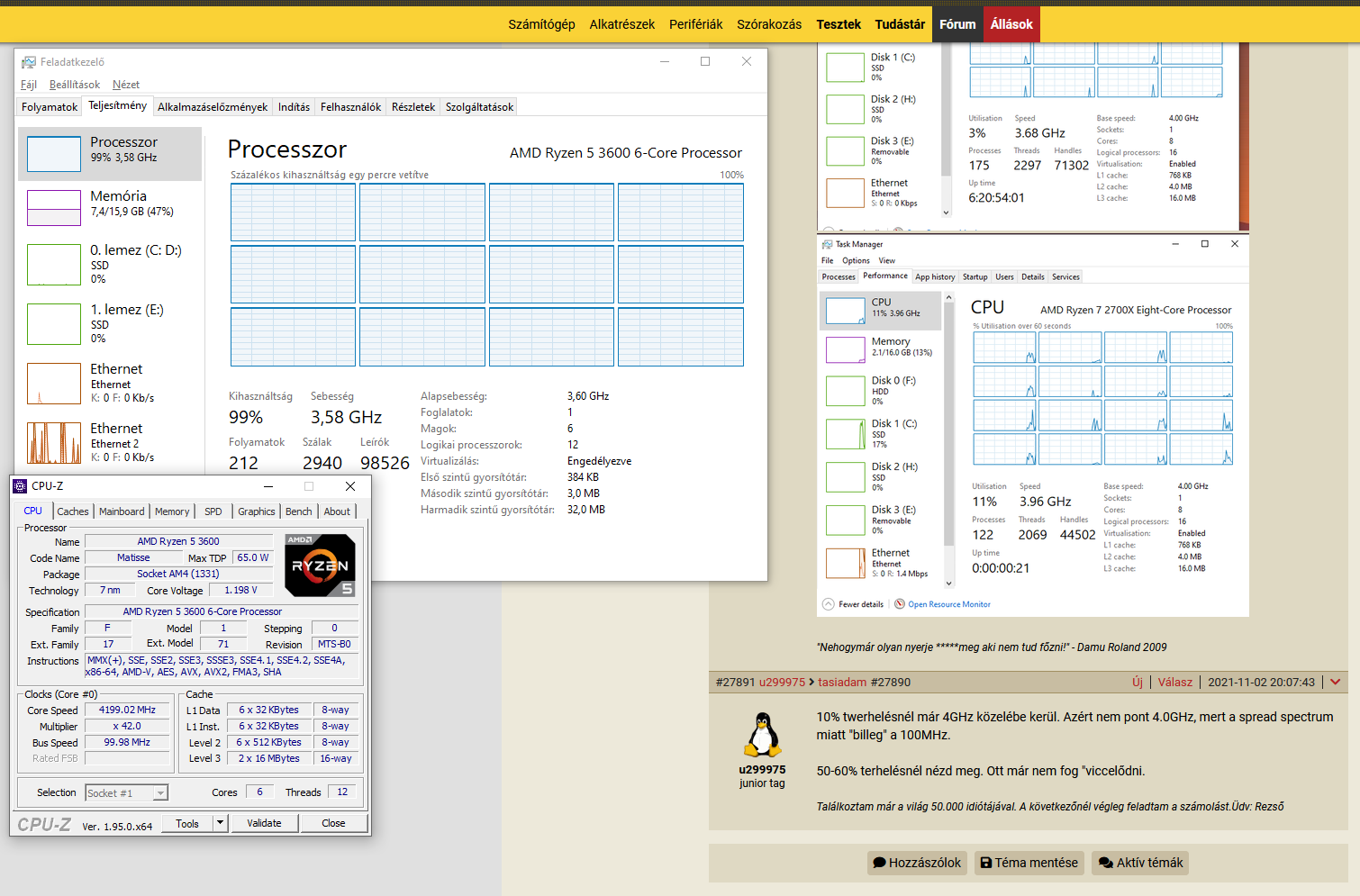This screenshot has width=1360, height=896.
Task: Switch to the Részletek tab
Action: [413, 107]
